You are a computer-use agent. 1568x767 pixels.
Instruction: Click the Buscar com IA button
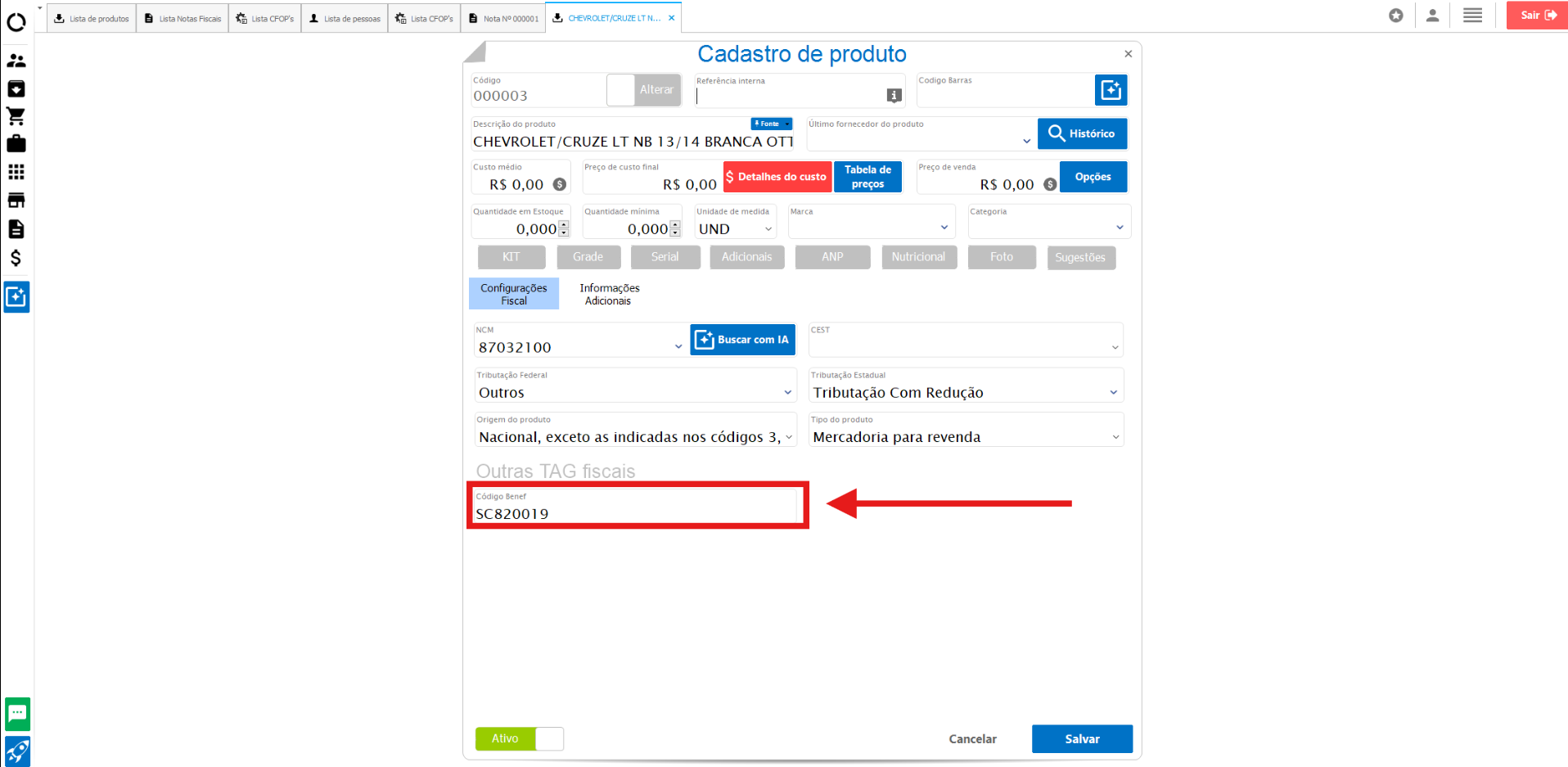point(742,340)
